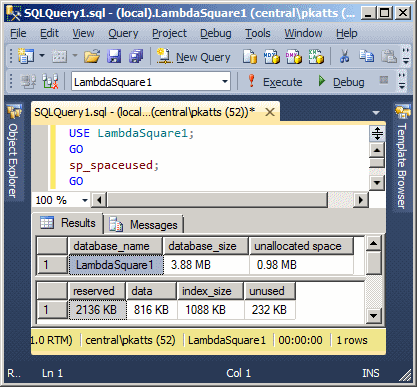Open the Edit menu
Screen dimensions: 417x387
pos(49,33)
